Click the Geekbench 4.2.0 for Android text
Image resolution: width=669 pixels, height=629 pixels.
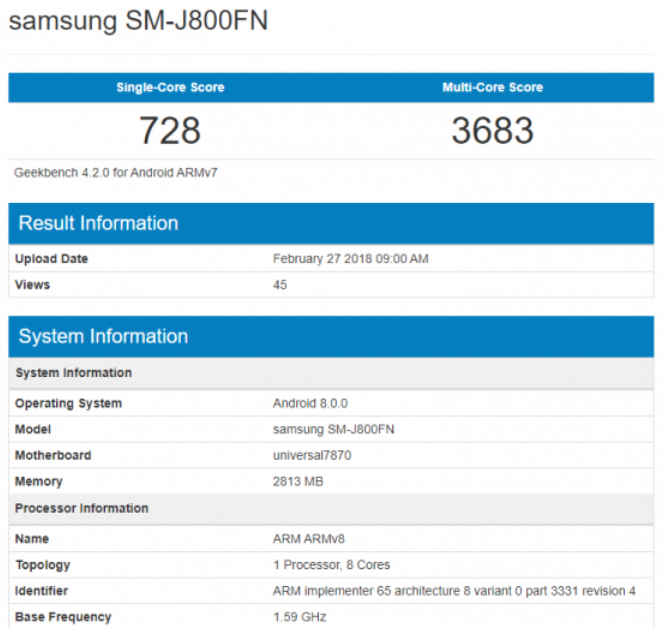pos(116,173)
